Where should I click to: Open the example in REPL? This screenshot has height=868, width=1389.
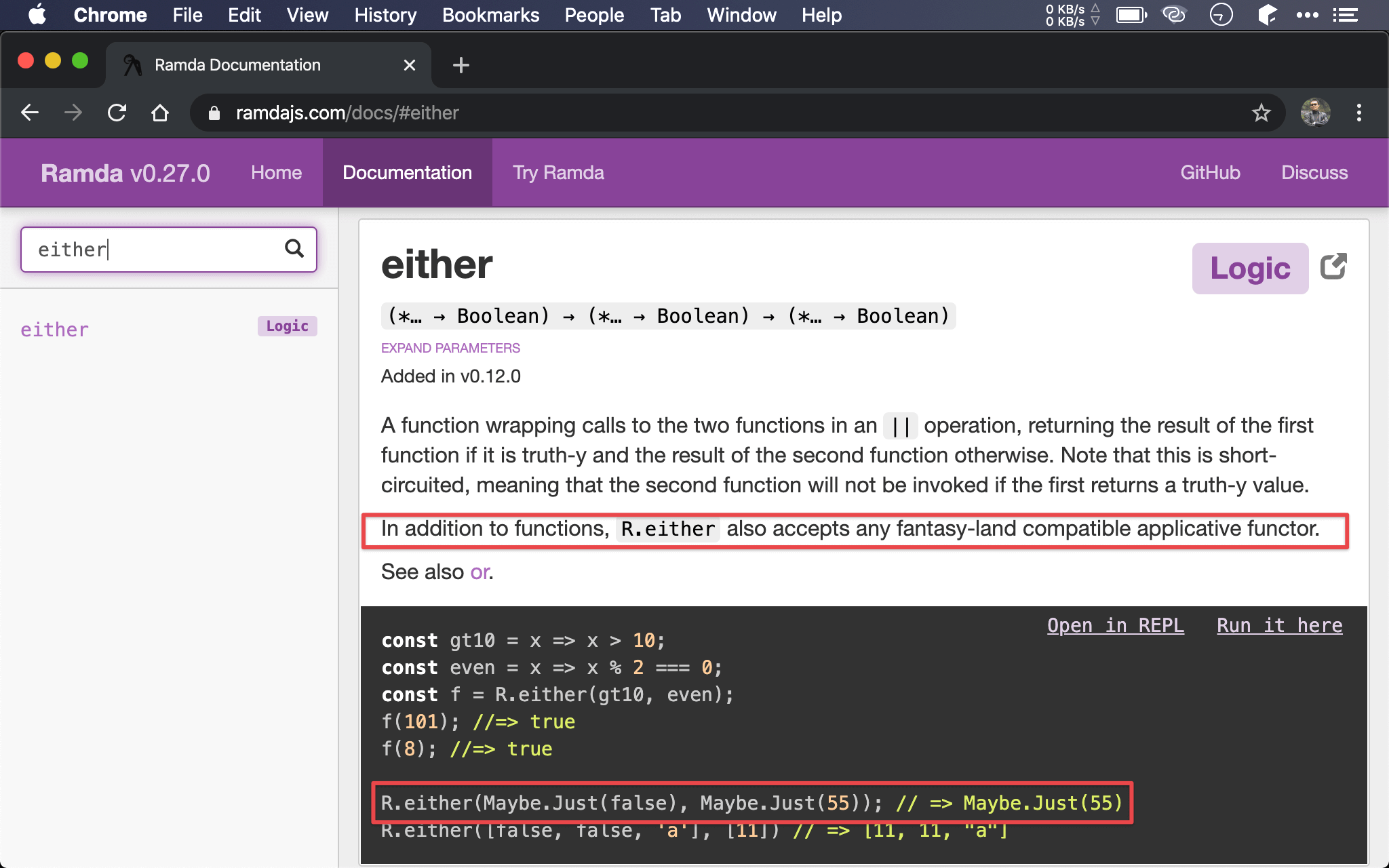coord(1116,625)
